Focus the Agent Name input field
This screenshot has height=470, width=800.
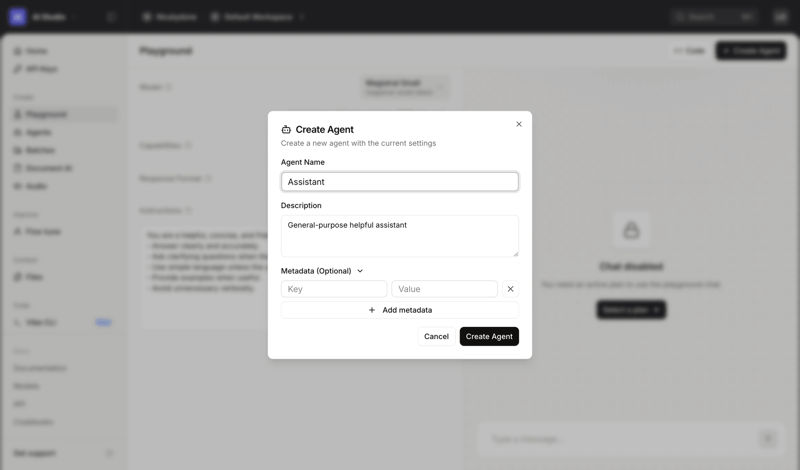pyautogui.click(x=400, y=182)
